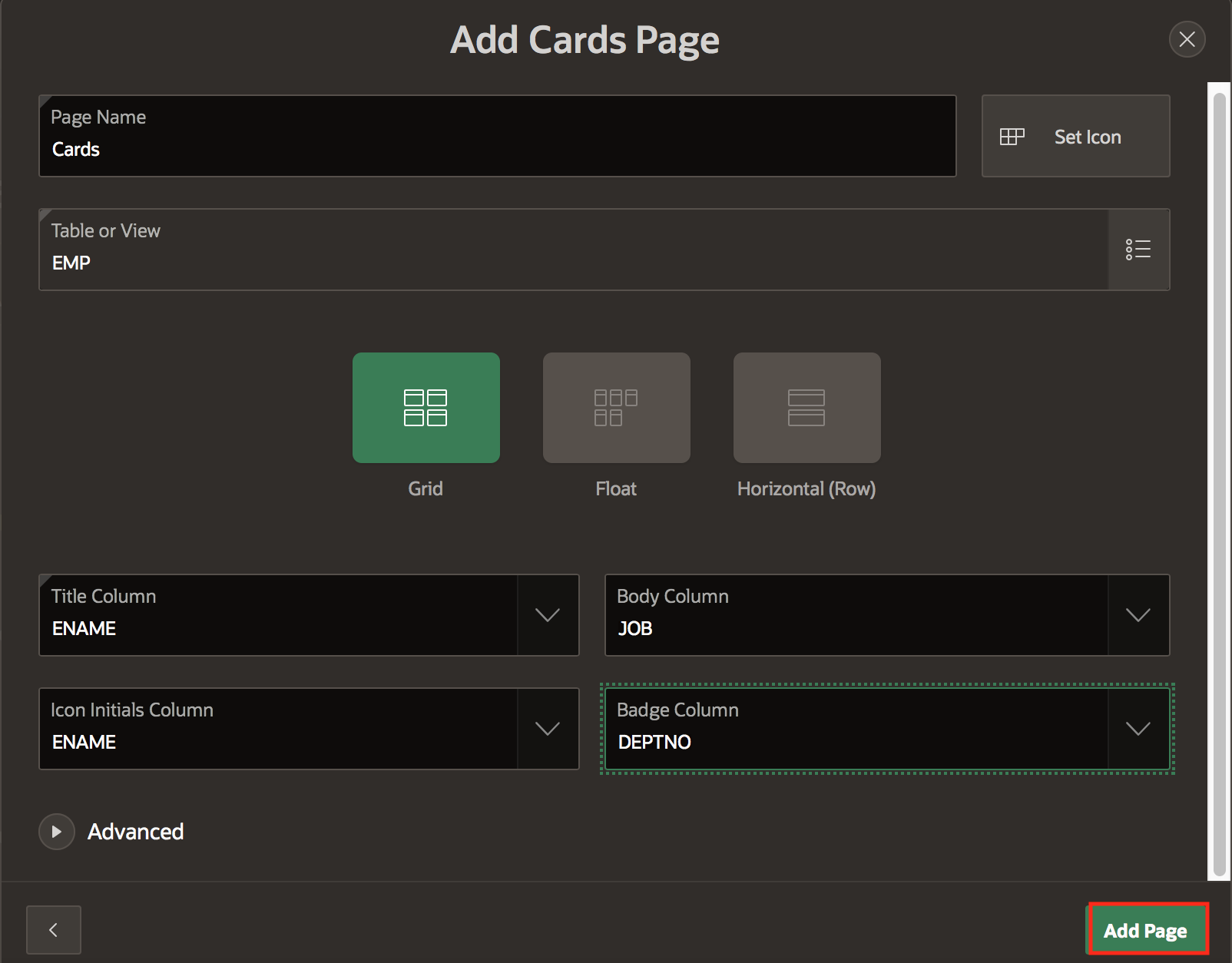This screenshot has height=963, width=1232.
Task: Close the Add Cards Page dialog
Action: coord(1187,39)
